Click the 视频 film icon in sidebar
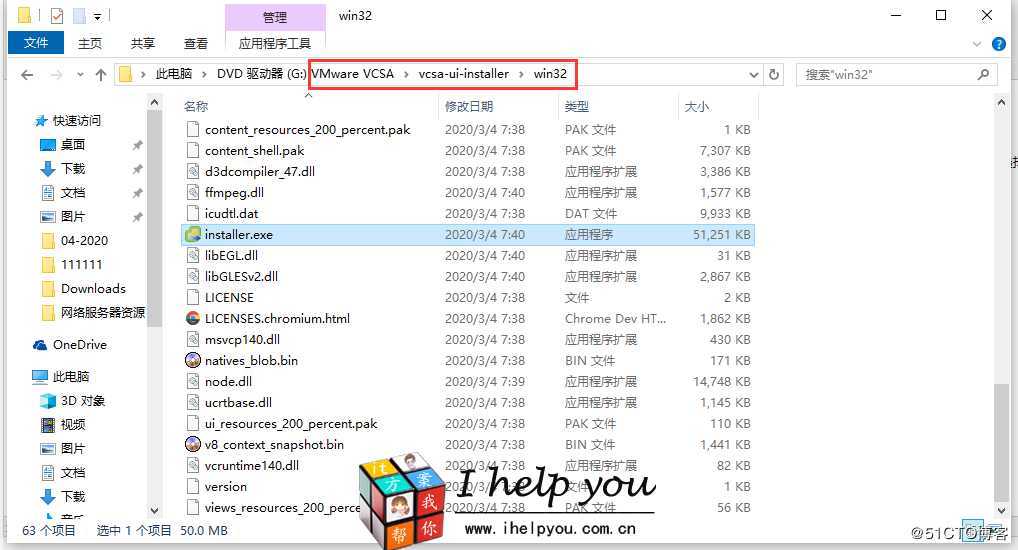The width and height of the screenshot is (1018, 550). [x=48, y=425]
